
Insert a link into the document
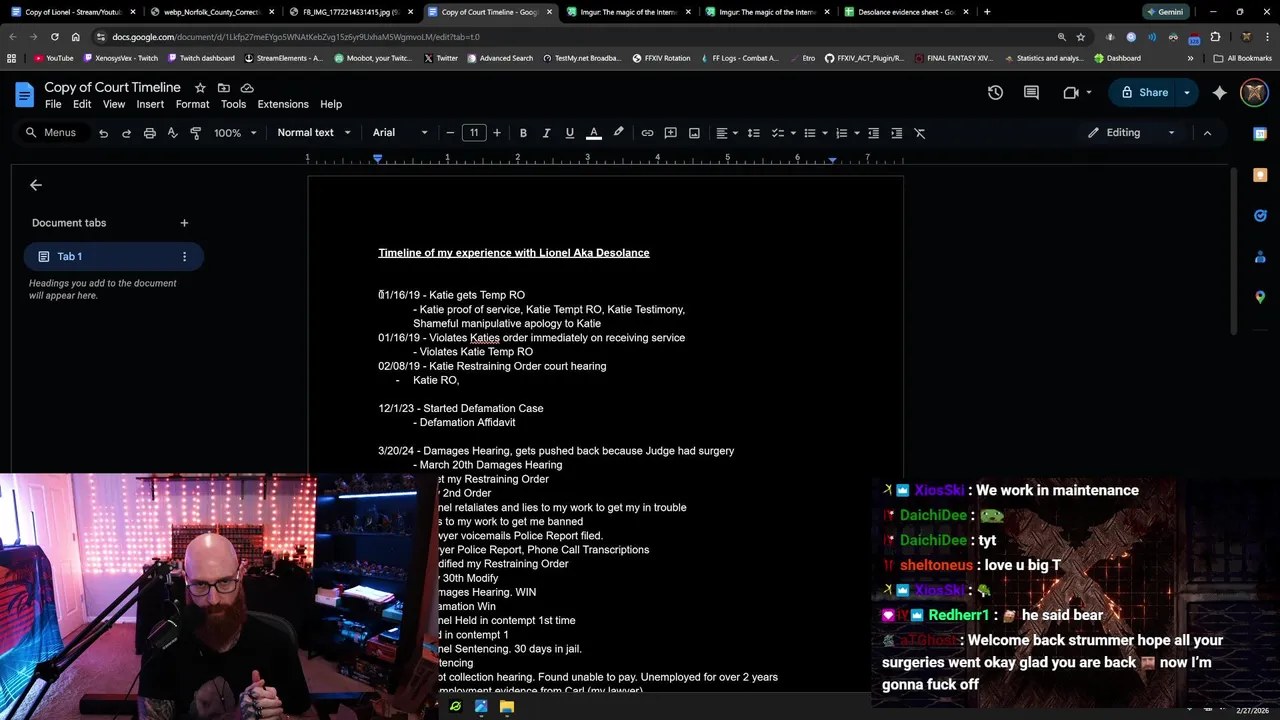coord(647,133)
